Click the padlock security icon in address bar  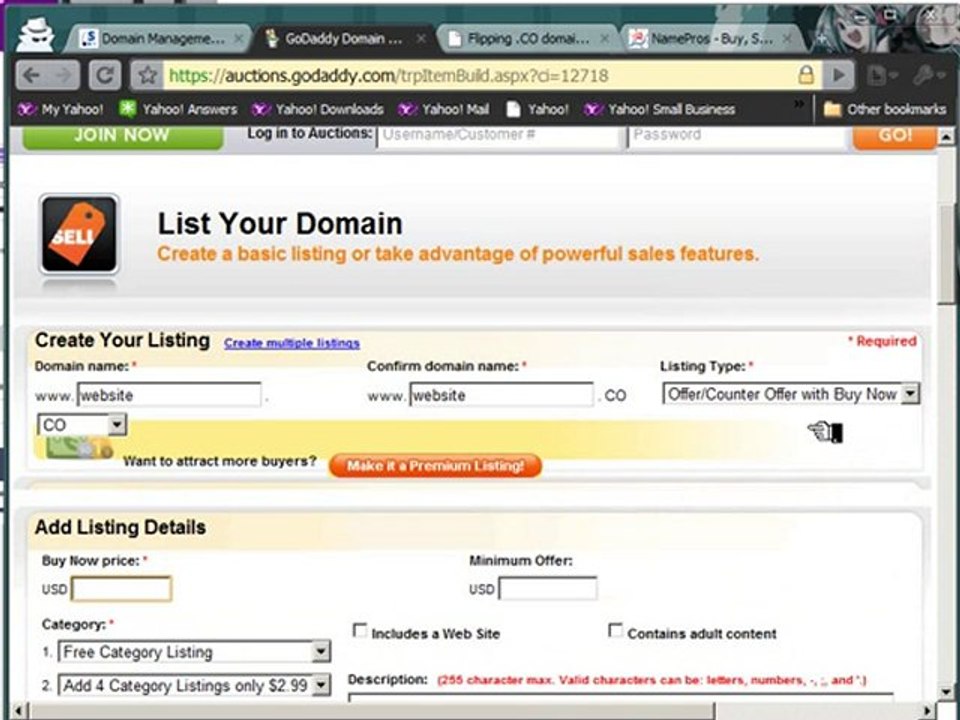pyautogui.click(x=806, y=75)
